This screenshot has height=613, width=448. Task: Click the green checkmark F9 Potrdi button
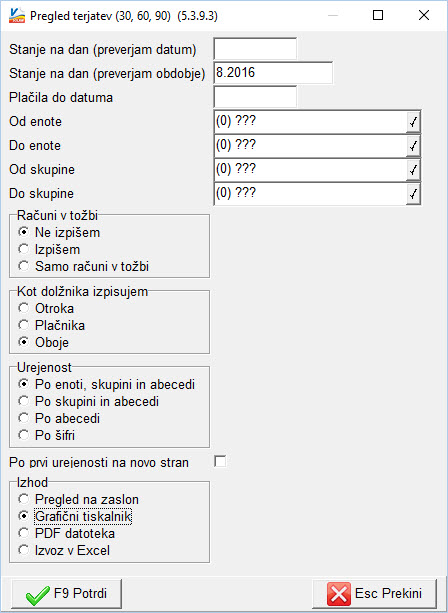pos(66,593)
